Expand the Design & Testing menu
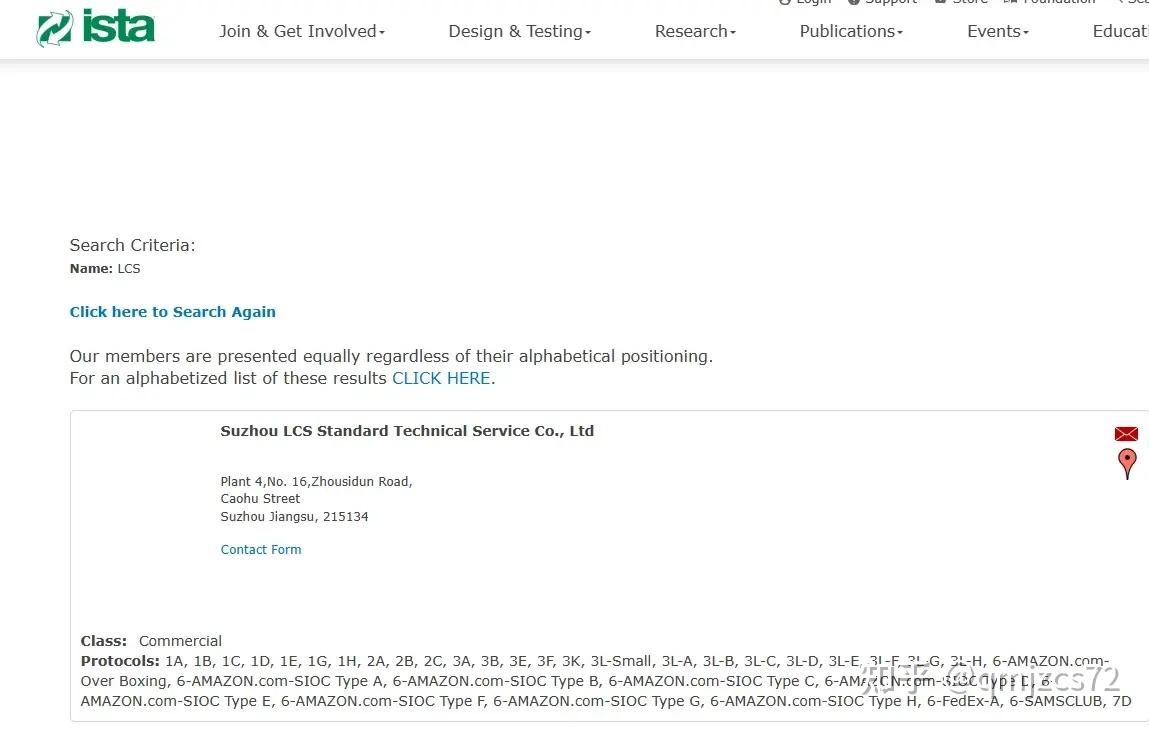The height and width of the screenshot is (730, 1149). click(x=519, y=31)
